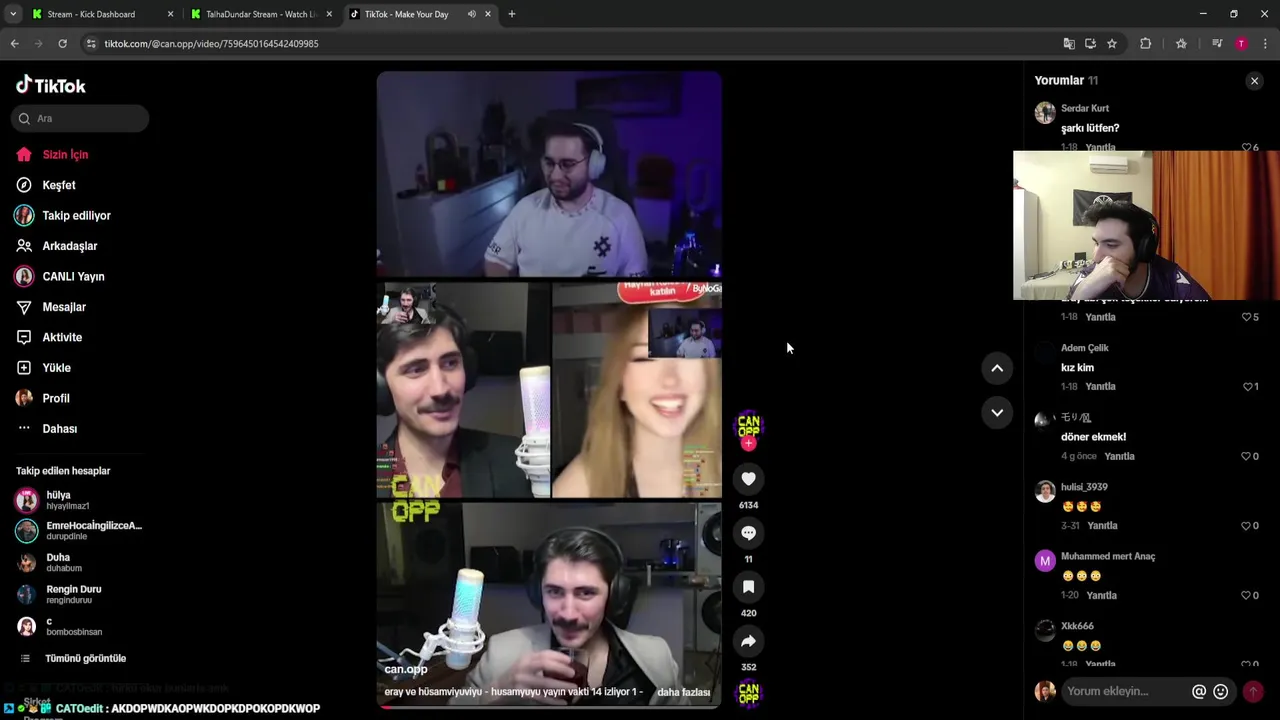This screenshot has width=1280, height=720.
Task: Open Serdar Kurt's profile name
Action: pos(1085,108)
